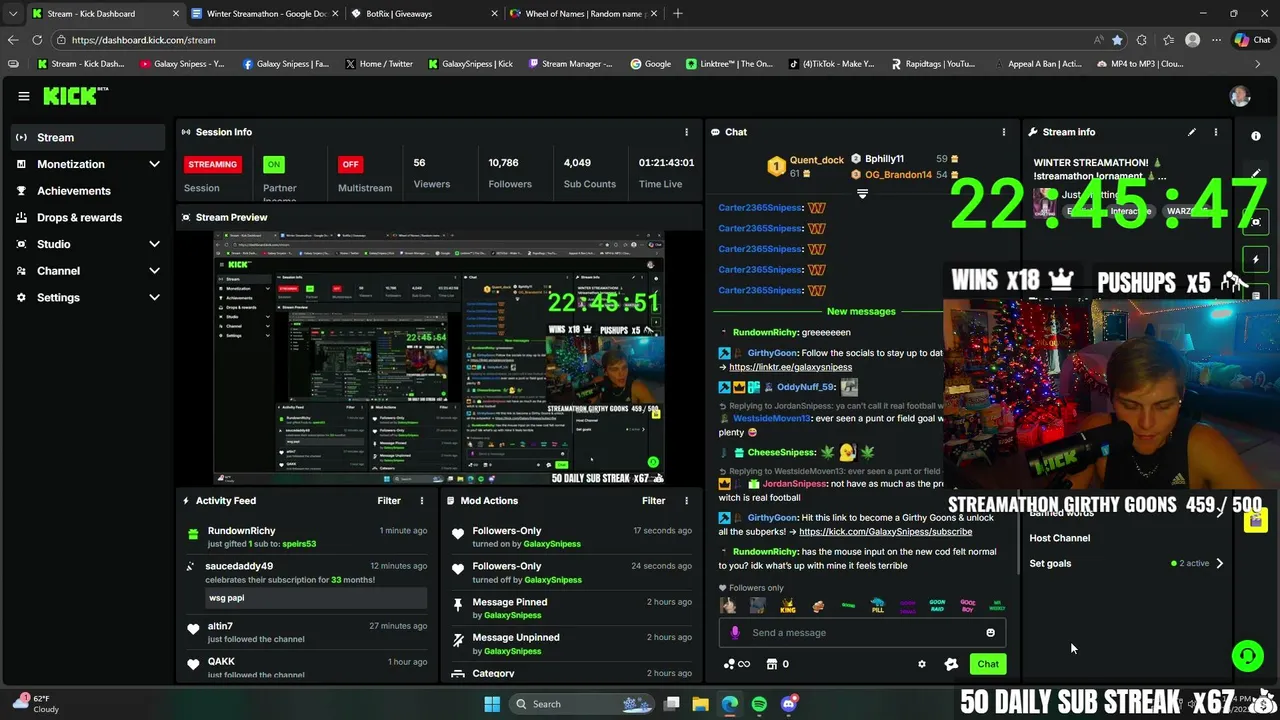Open the linktr.ee/galaxysnipess link in chat
This screenshot has height=720, width=1280.
point(790,367)
